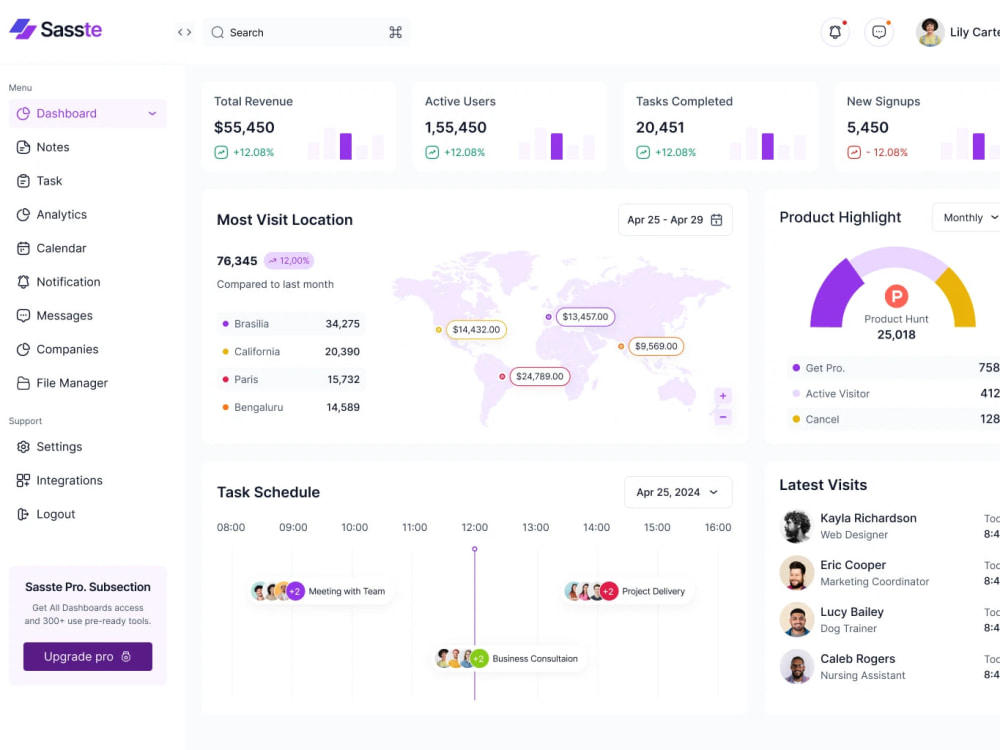1000x750 pixels.
Task: Click the $9,569.00 map marker
Action: pos(656,346)
